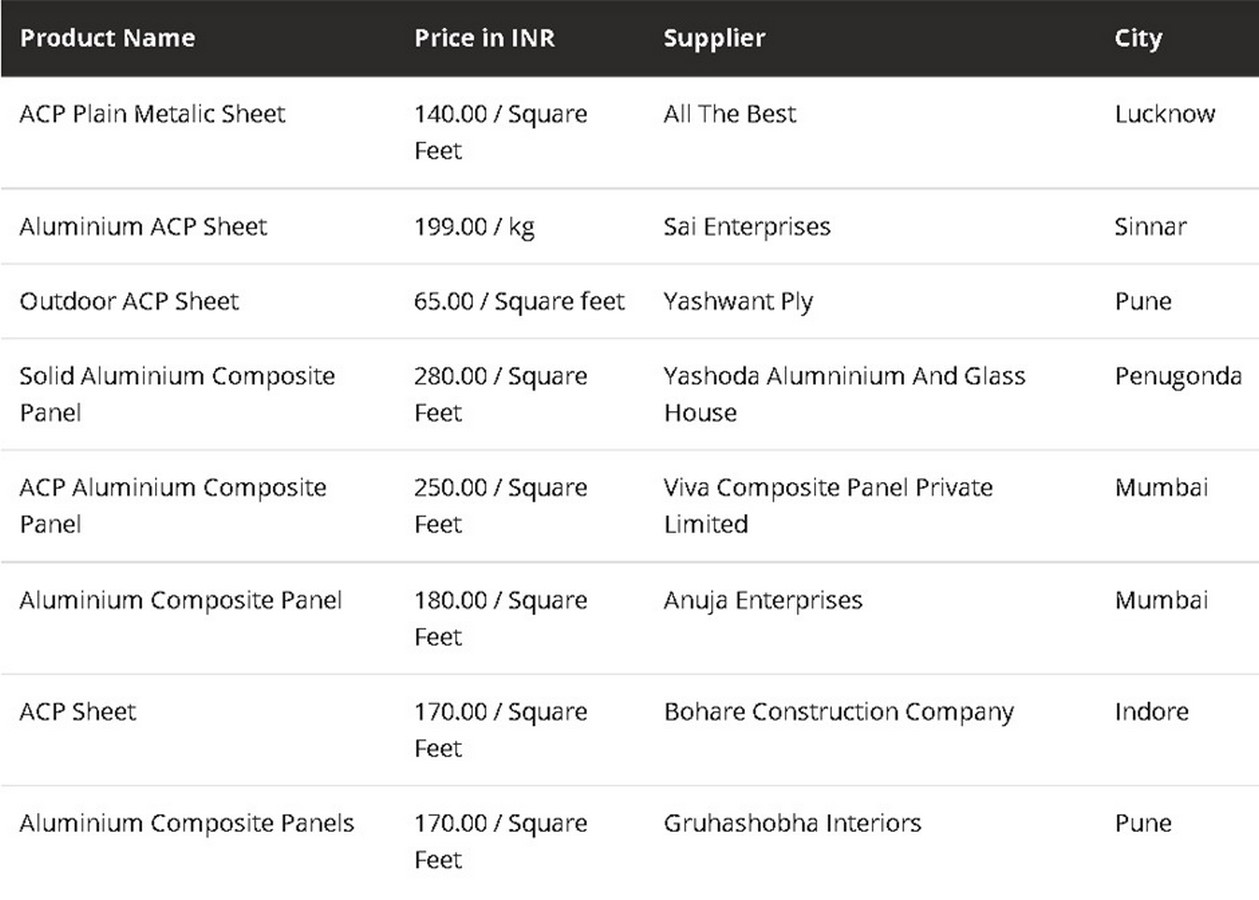Select Outdoor ACP Sheet entry
Viewport: 1259px width, 900px height.
(x=129, y=301)
